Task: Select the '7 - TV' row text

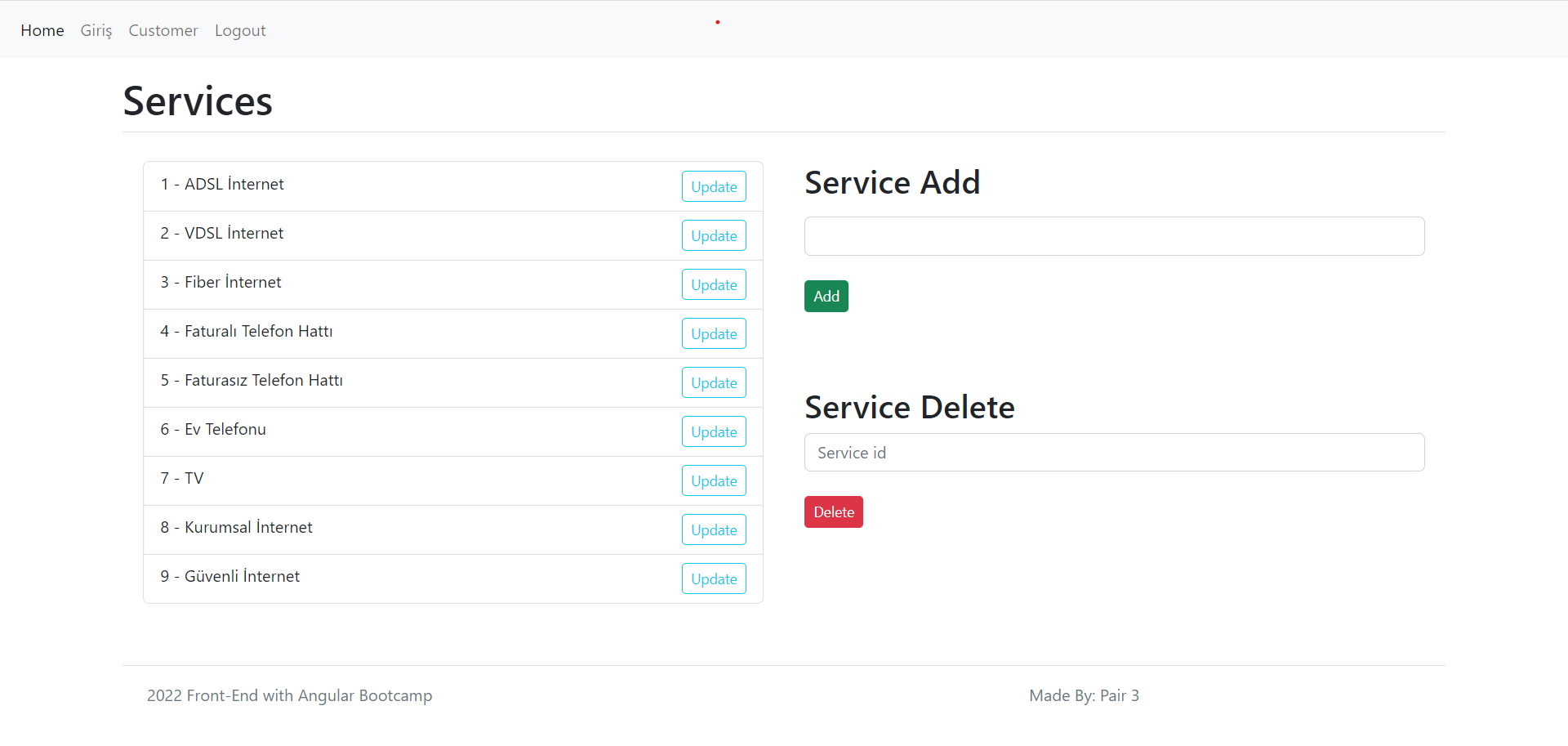Action: point(182,478)
